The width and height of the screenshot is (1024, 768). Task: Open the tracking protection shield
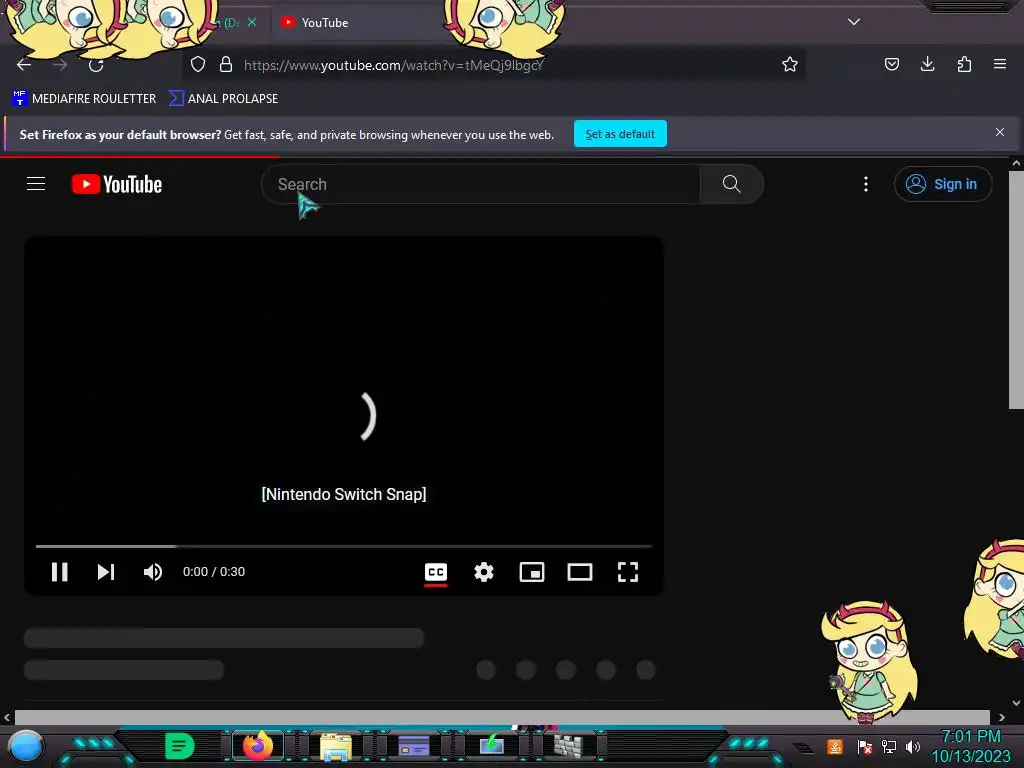tap(198, 64)
